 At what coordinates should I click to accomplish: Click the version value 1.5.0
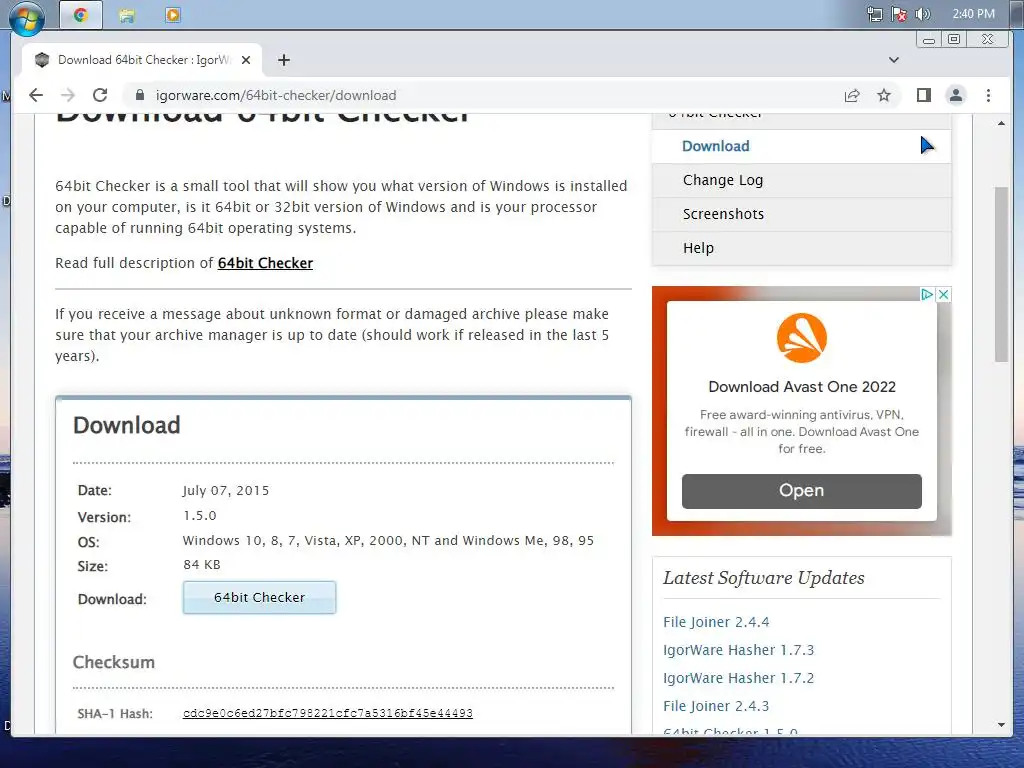pos(199,515)
